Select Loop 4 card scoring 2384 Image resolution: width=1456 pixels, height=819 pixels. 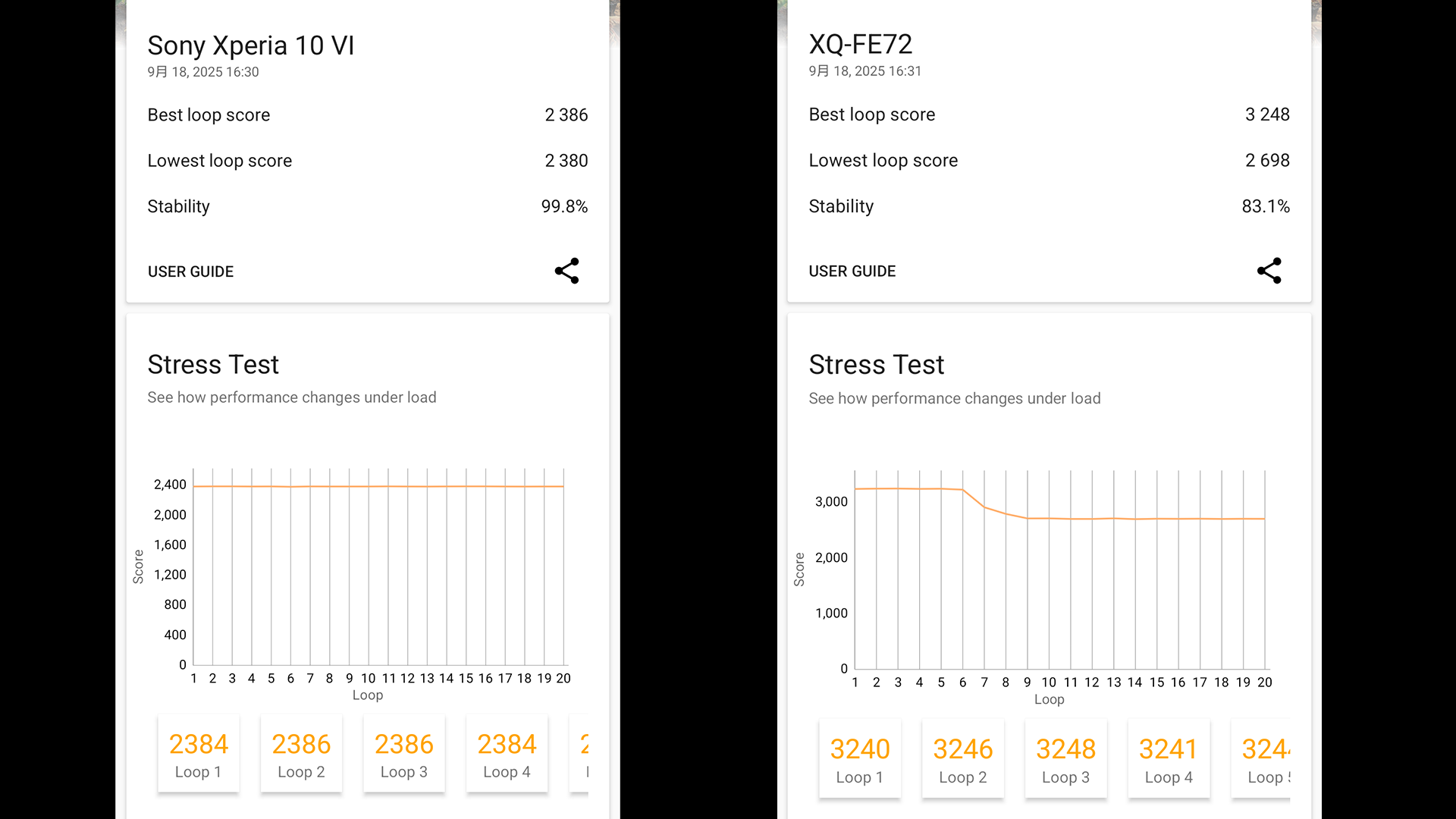click(507, 754)
